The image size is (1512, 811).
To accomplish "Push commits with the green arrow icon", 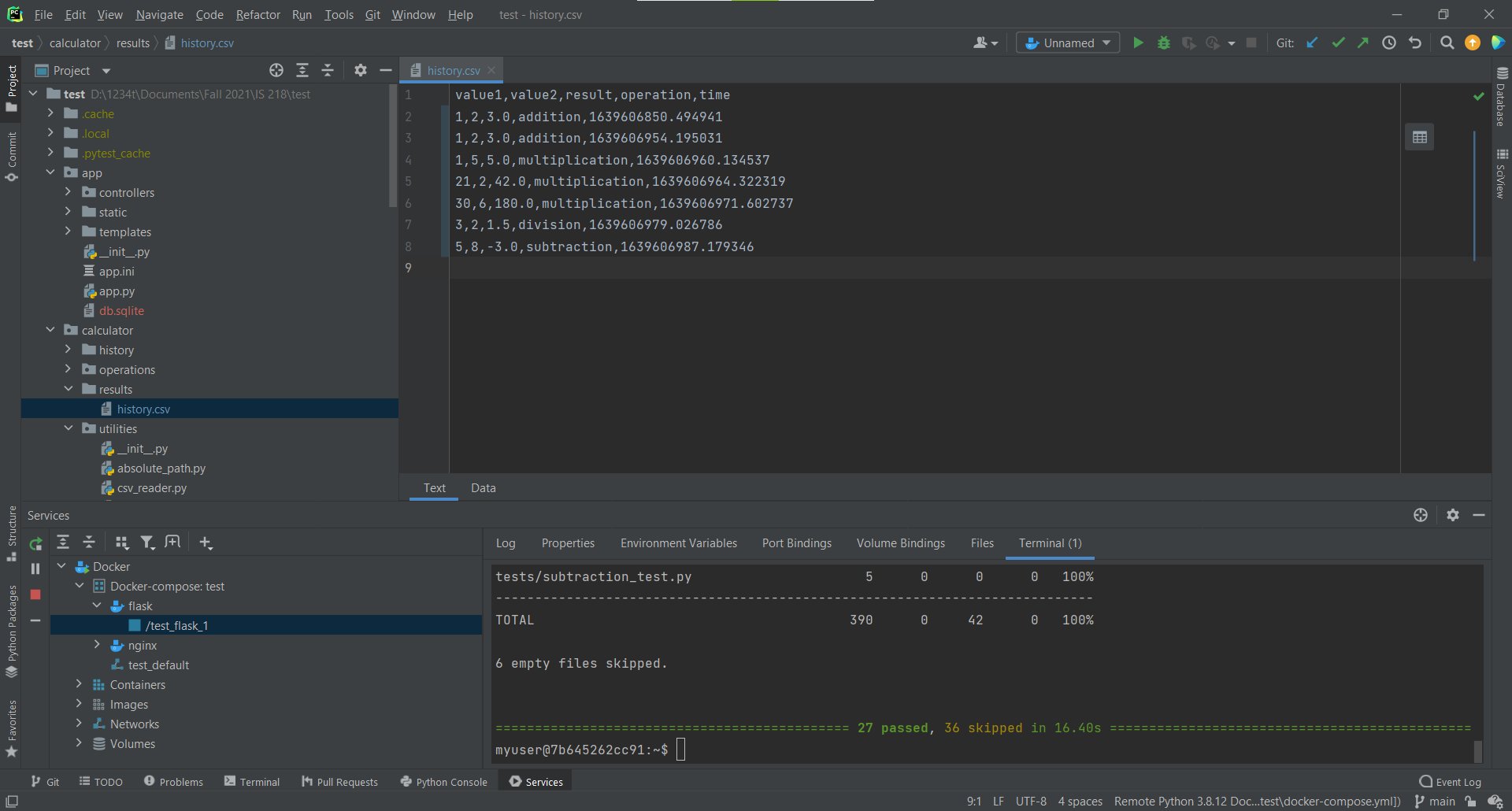I will point(1363,43).
